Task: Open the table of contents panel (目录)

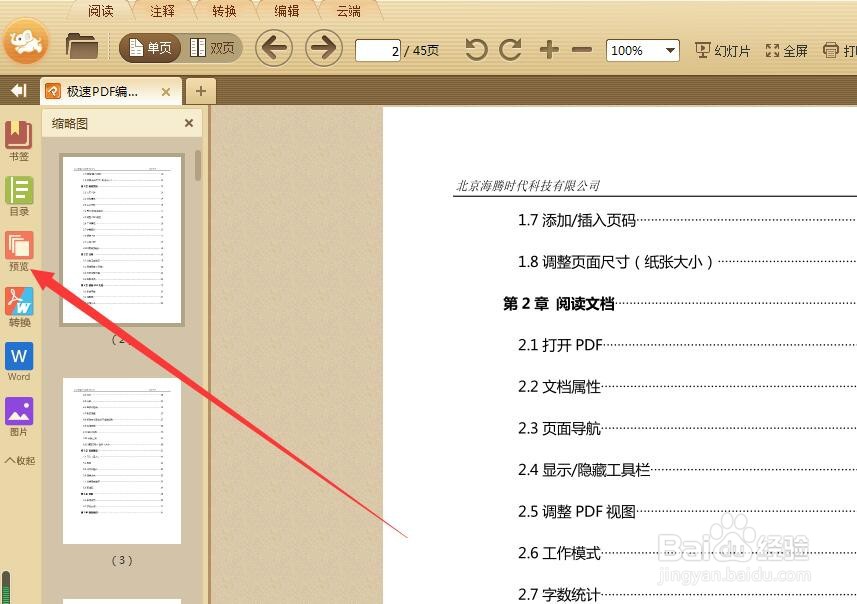Action: pos(19,196)
